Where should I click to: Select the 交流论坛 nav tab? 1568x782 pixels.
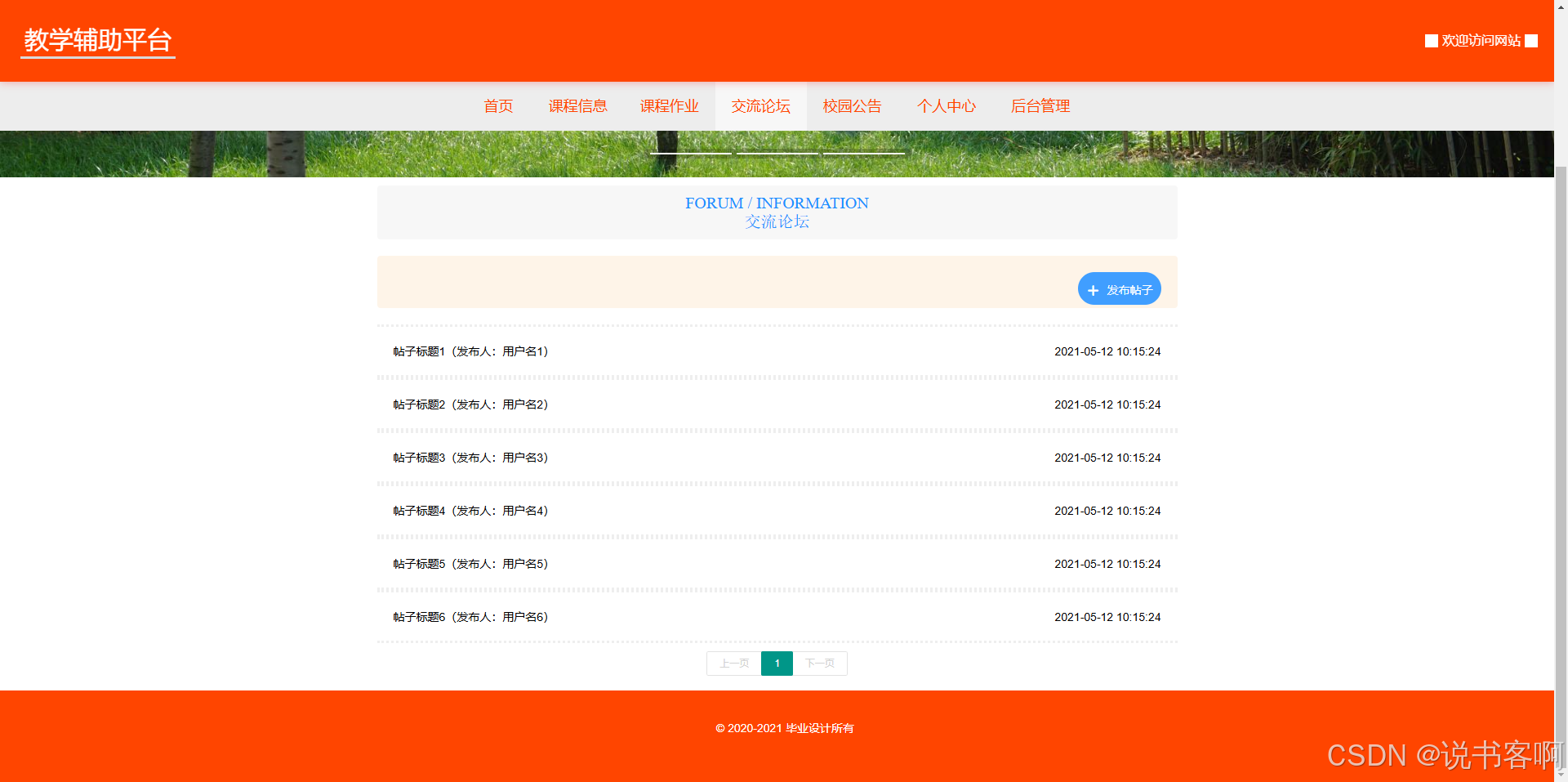[x=761, y=106]
